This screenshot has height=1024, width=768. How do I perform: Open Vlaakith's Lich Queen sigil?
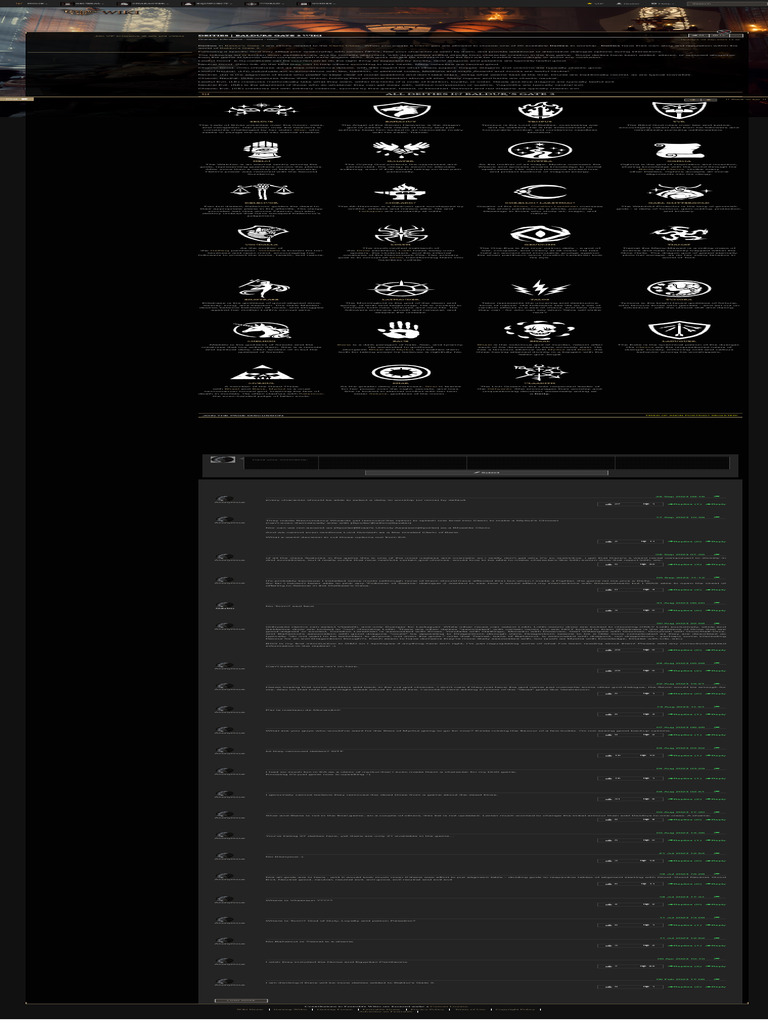coord(540,372)
